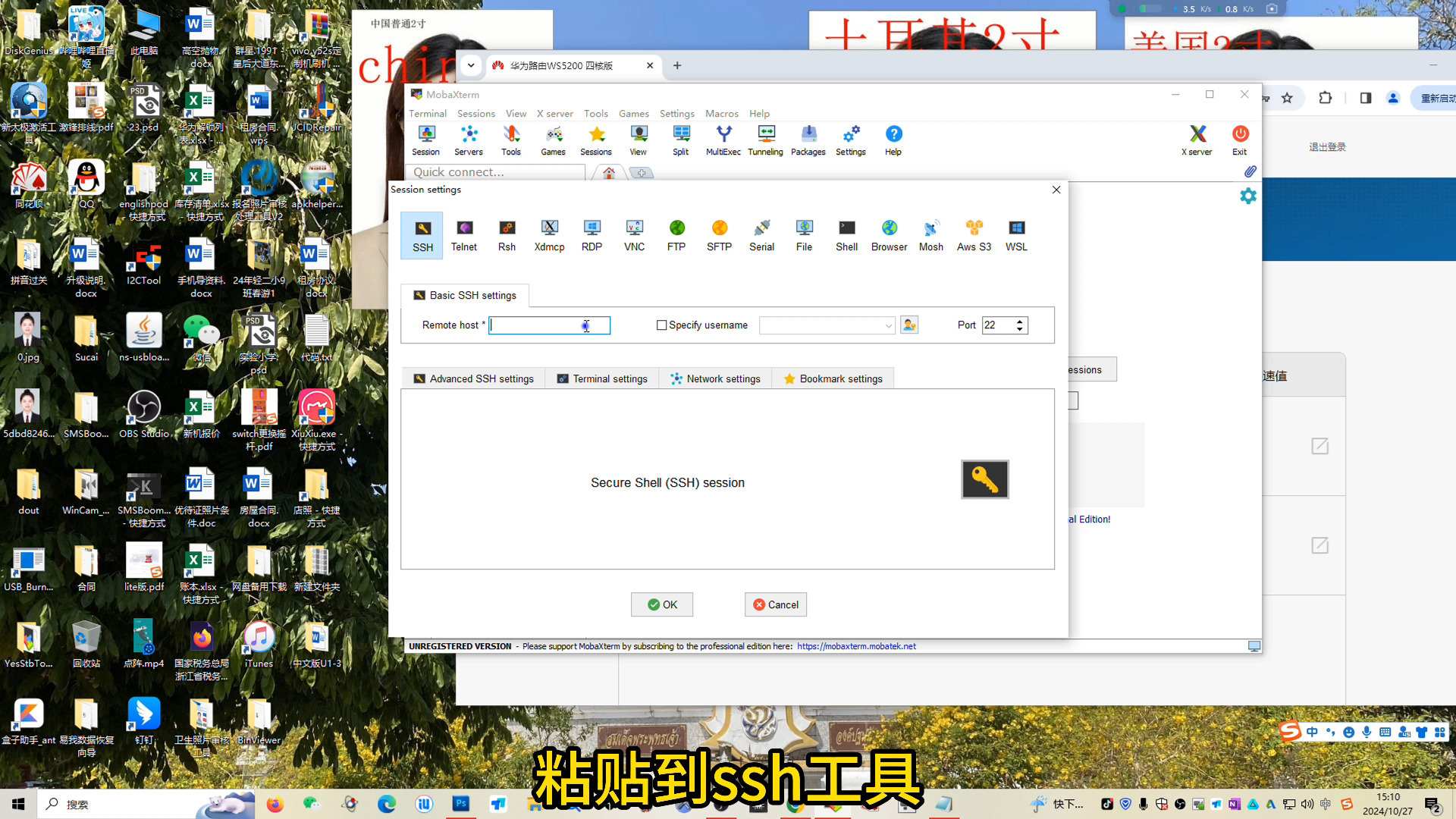Viewport: 1456px width, 819px height.
Task: Close the Session settings dialog
Action: coord(1056,190)
